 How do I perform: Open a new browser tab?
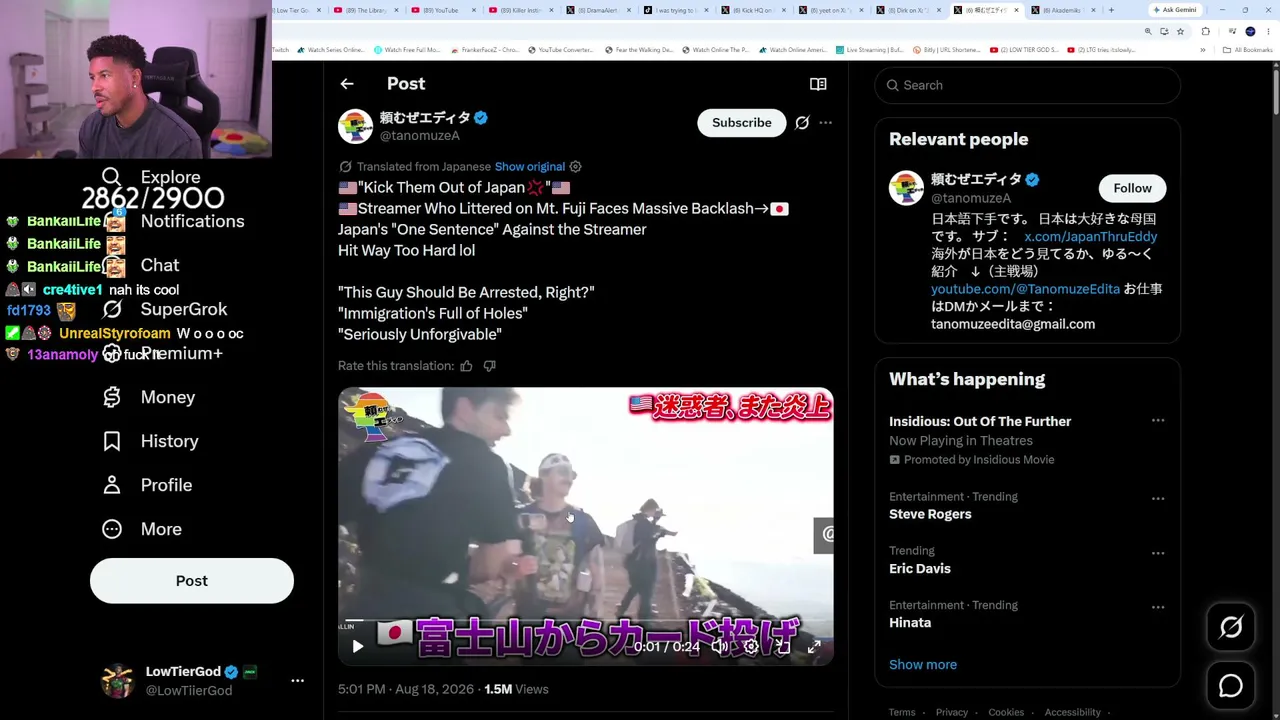[1111, 10]
